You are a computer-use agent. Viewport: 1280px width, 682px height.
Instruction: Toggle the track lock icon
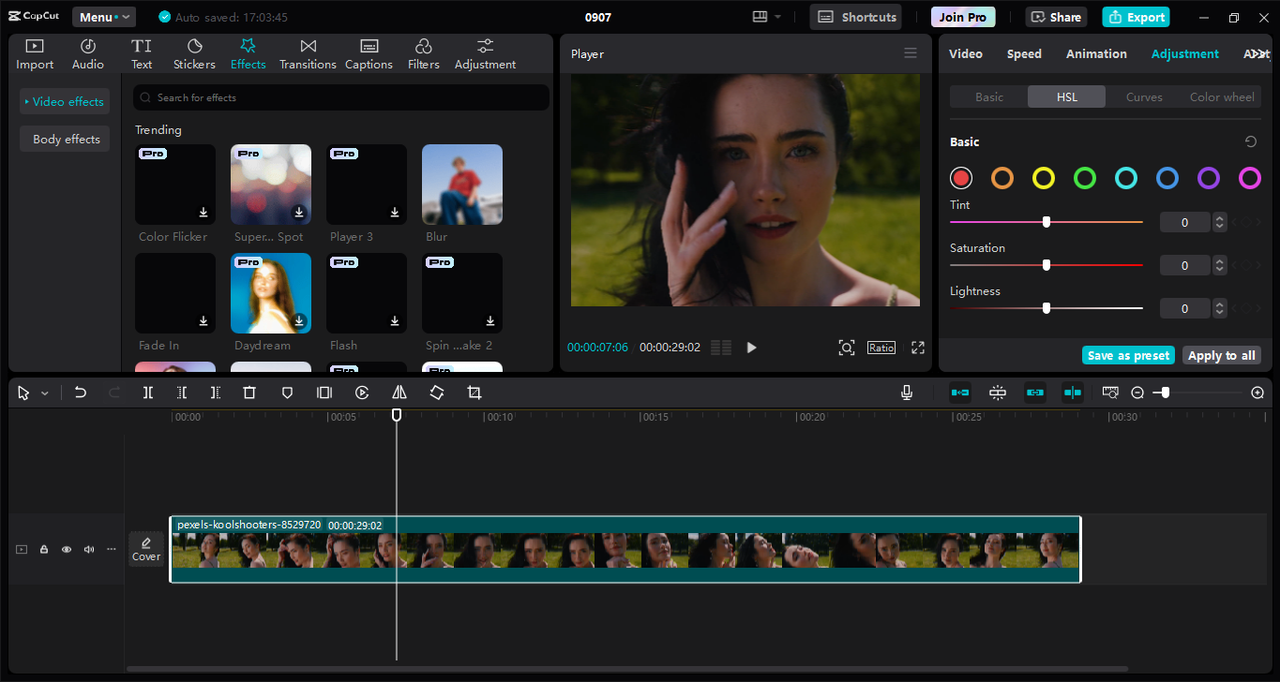[x=44, y=549]
